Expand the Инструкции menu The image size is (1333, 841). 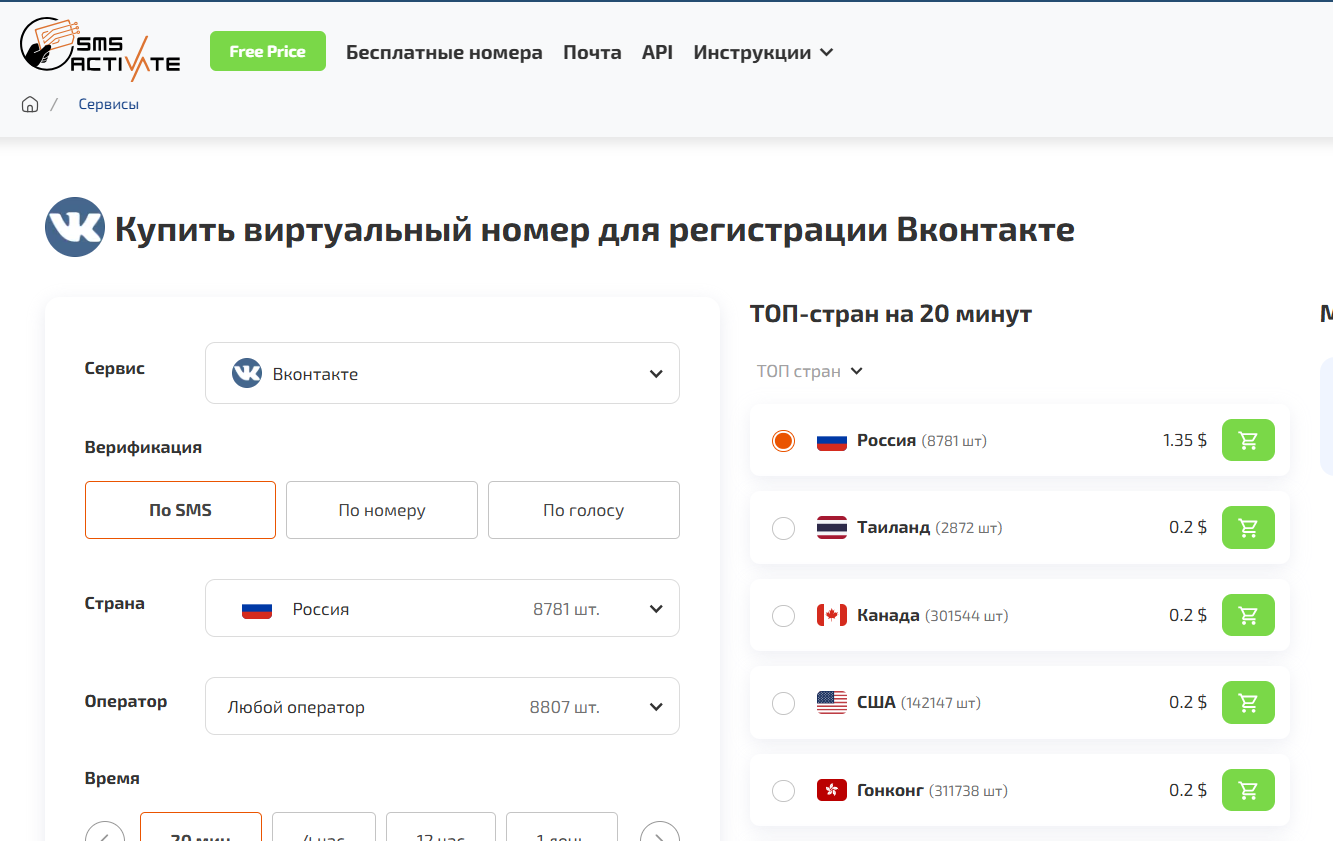[x=763, y=52]
